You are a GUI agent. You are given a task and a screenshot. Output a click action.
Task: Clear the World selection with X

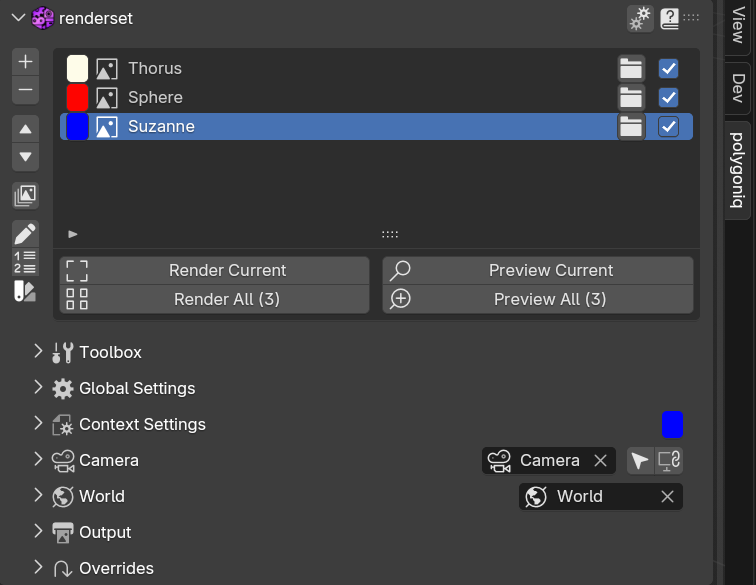667,496
